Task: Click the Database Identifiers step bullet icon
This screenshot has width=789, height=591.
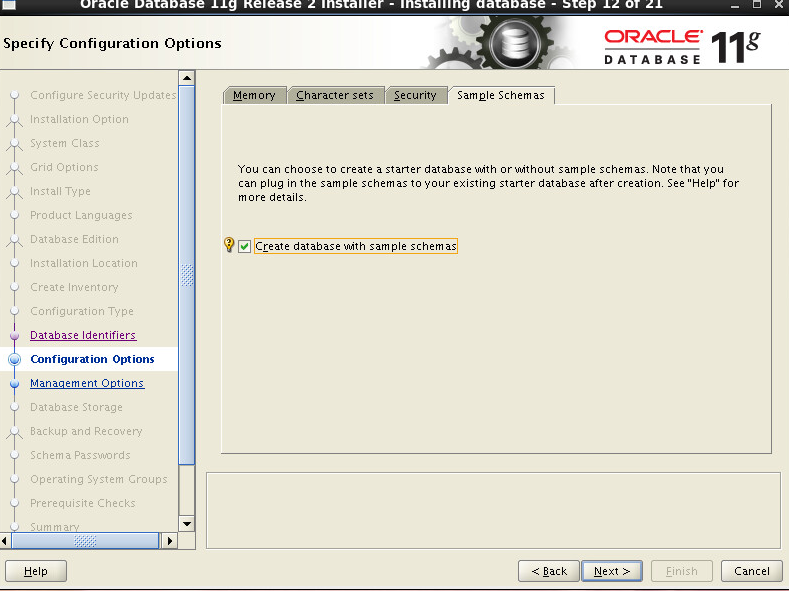Action: tap(15, 335)
